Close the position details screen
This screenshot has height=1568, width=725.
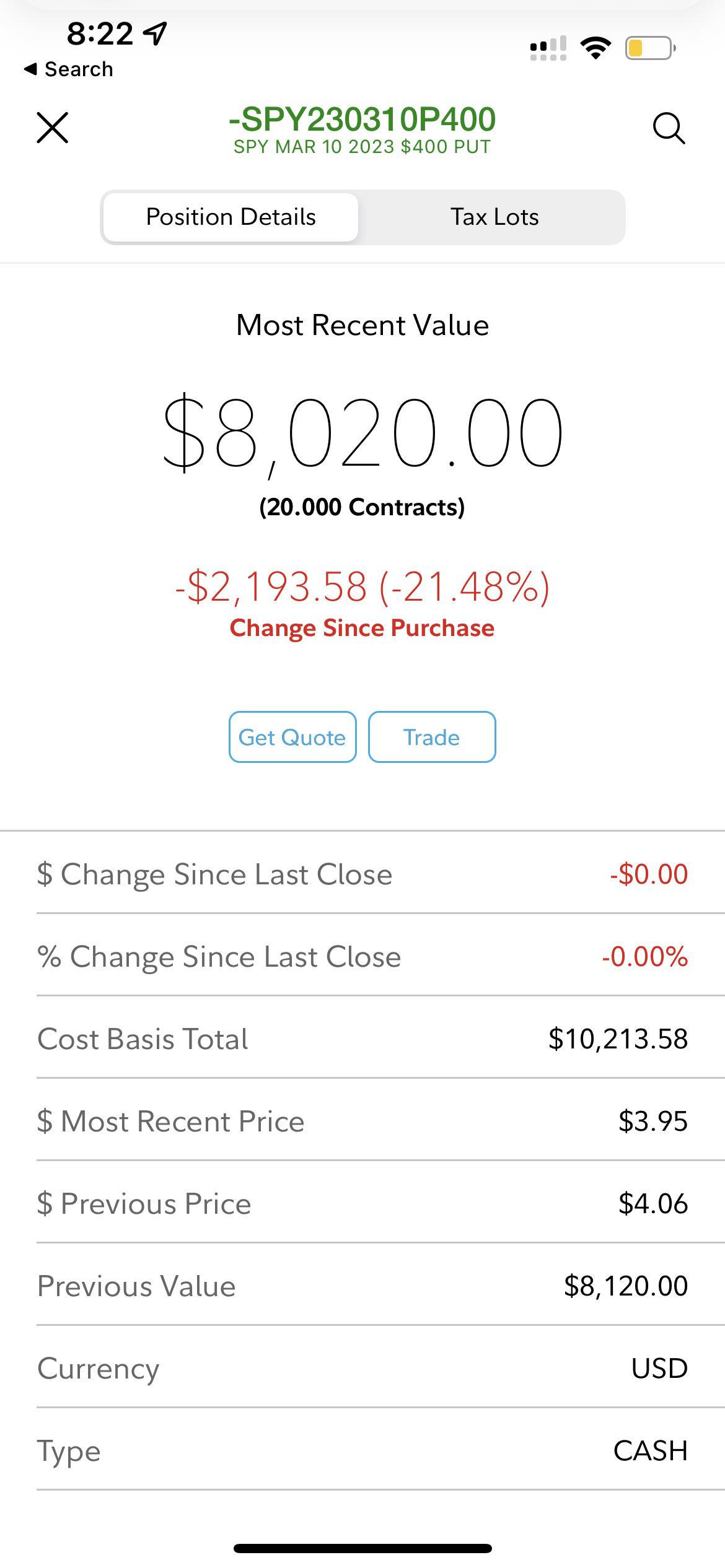point(53,128)
